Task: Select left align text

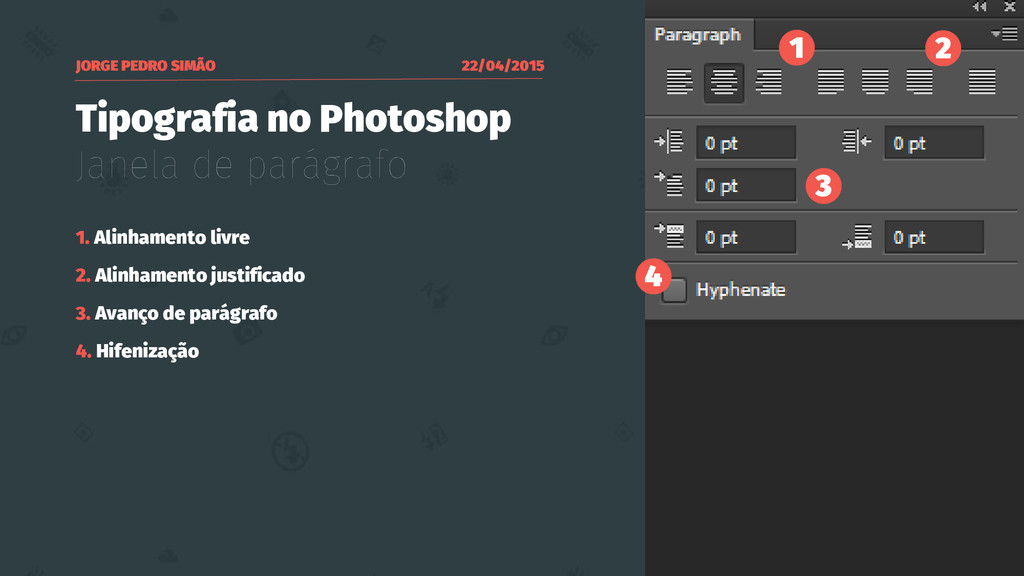Action: click(679, 82)
